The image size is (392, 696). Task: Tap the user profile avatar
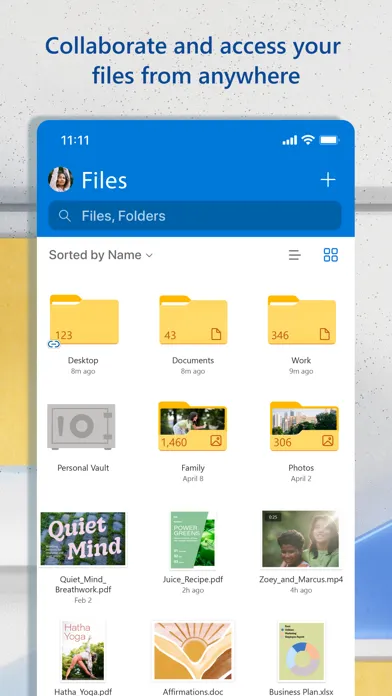point(60,179)
